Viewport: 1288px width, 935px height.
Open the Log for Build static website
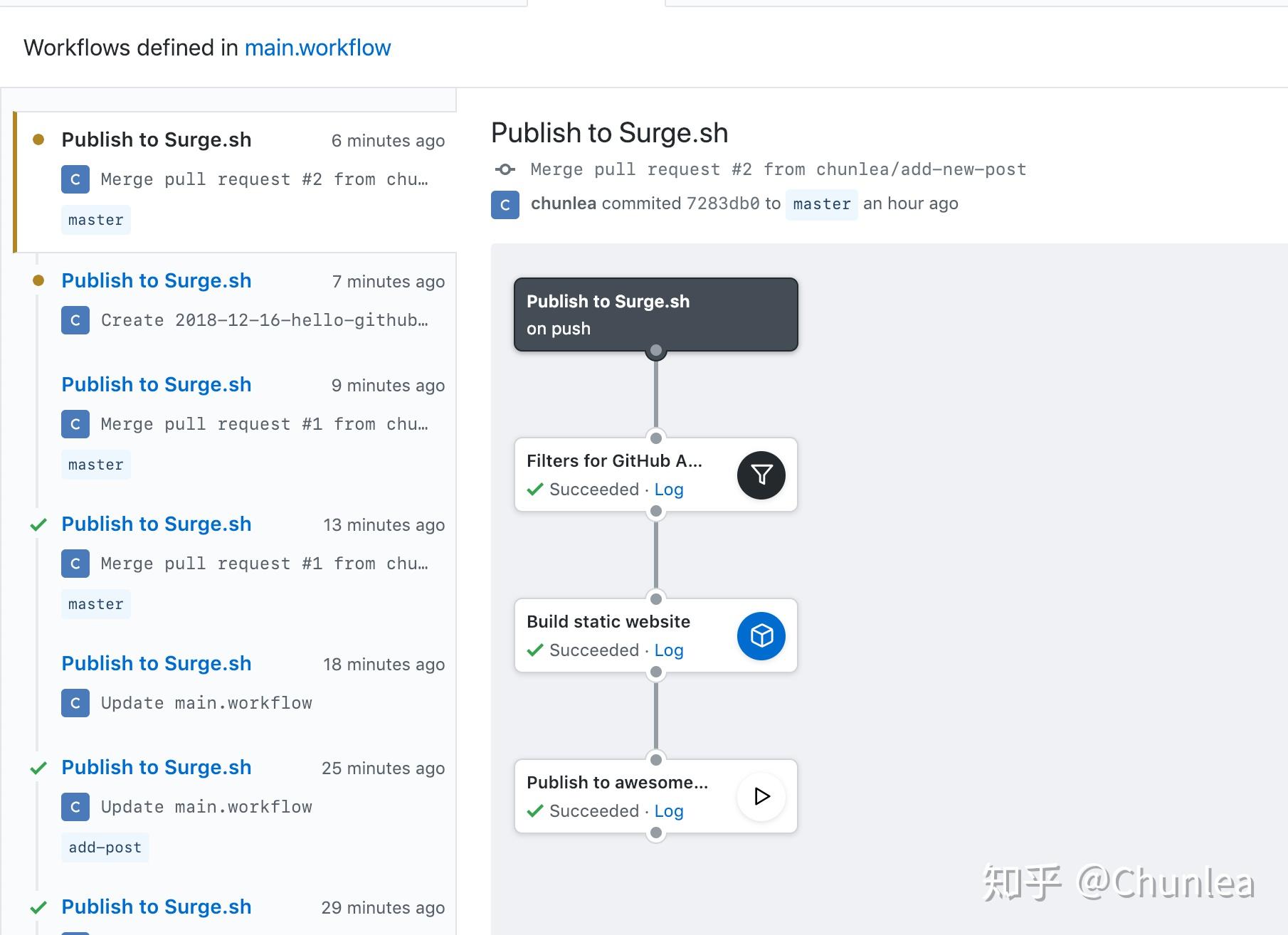click(668, 650)
